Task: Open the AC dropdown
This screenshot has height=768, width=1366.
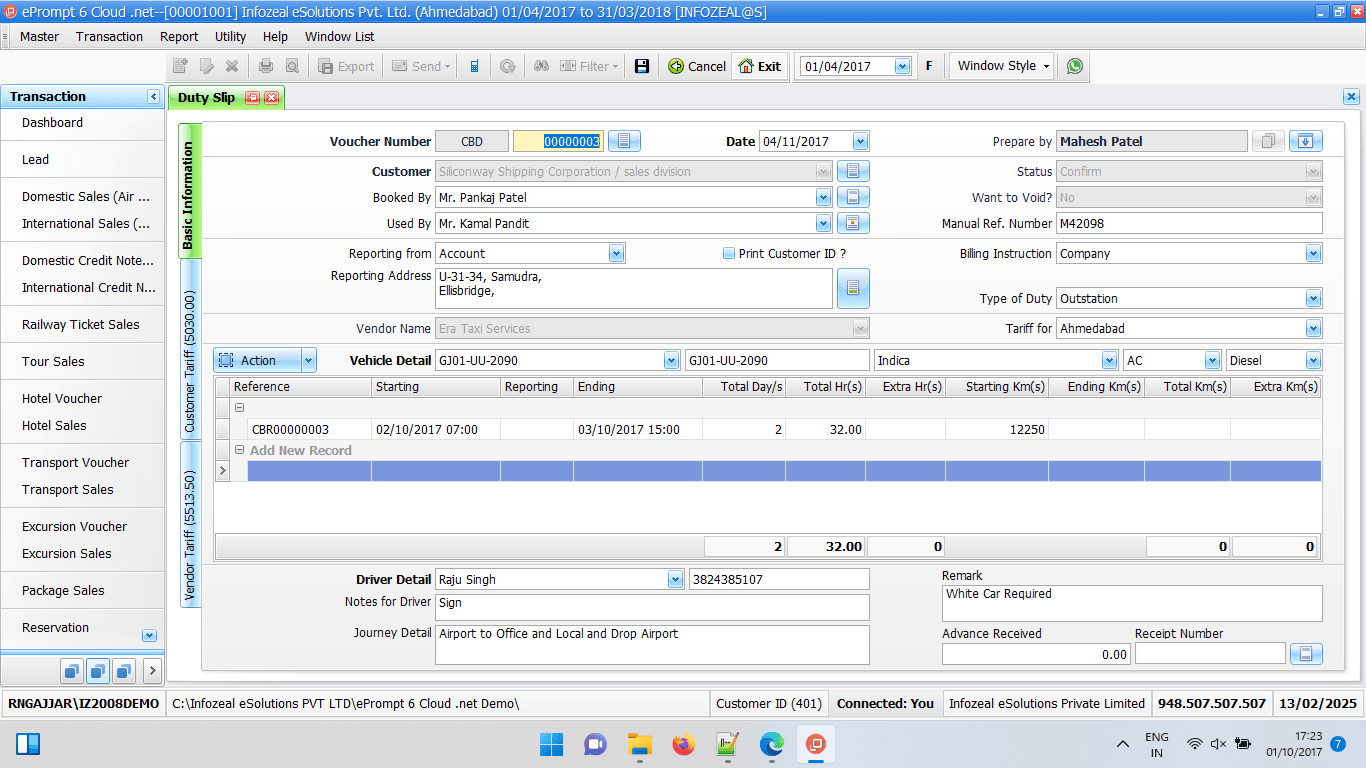Action: click(x=1212, y=360)
